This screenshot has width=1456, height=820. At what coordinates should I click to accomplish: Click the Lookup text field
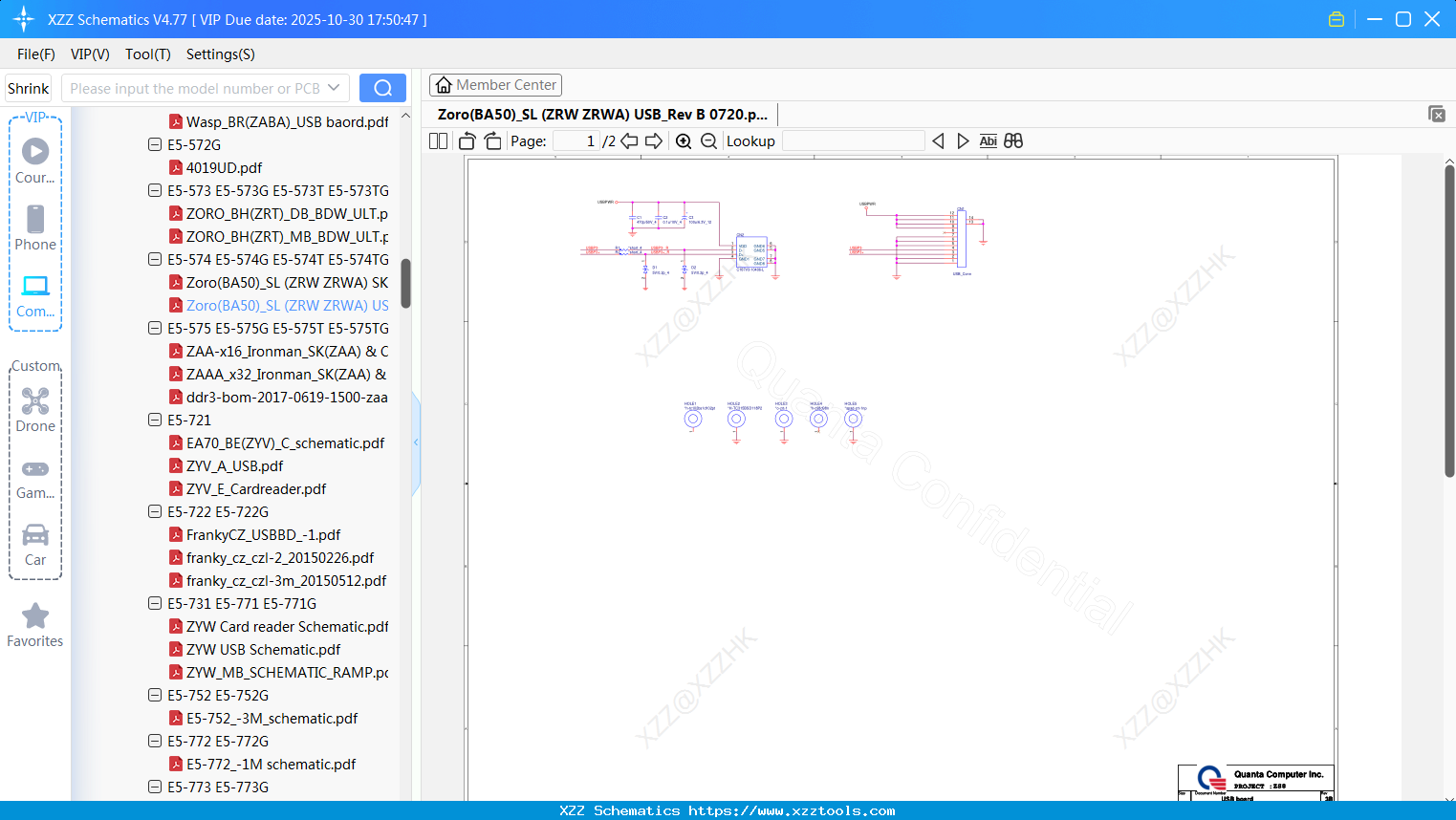pyautogui.click(x=854, y=141)
